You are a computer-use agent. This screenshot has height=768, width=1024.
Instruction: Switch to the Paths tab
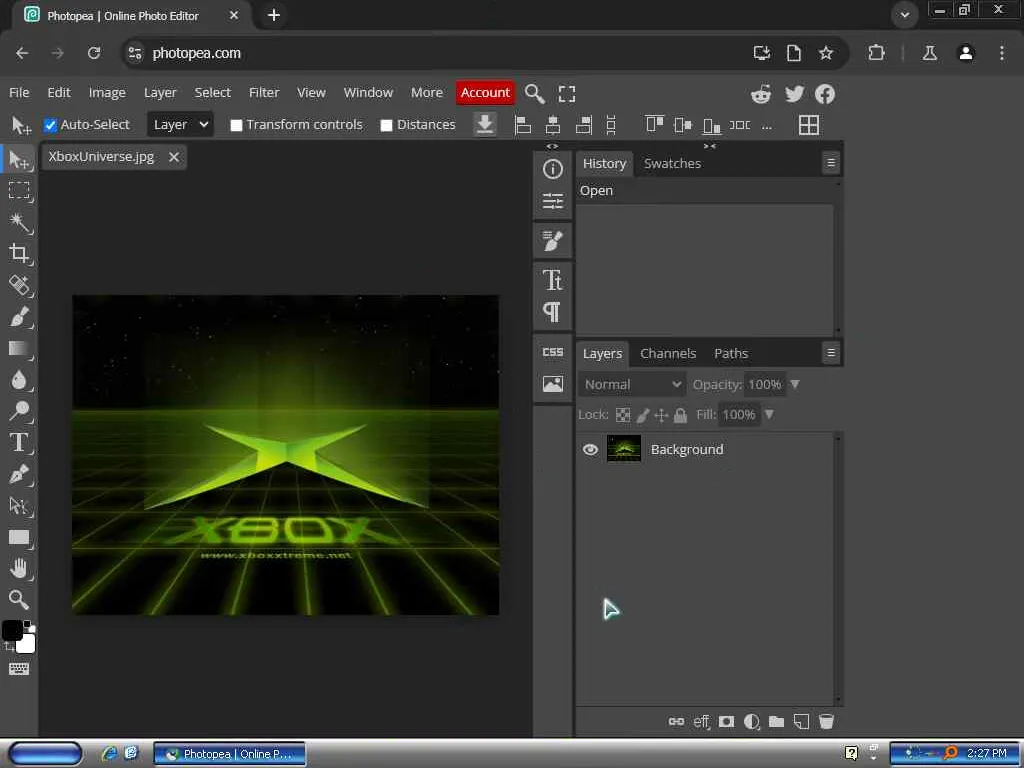[731, 353]
